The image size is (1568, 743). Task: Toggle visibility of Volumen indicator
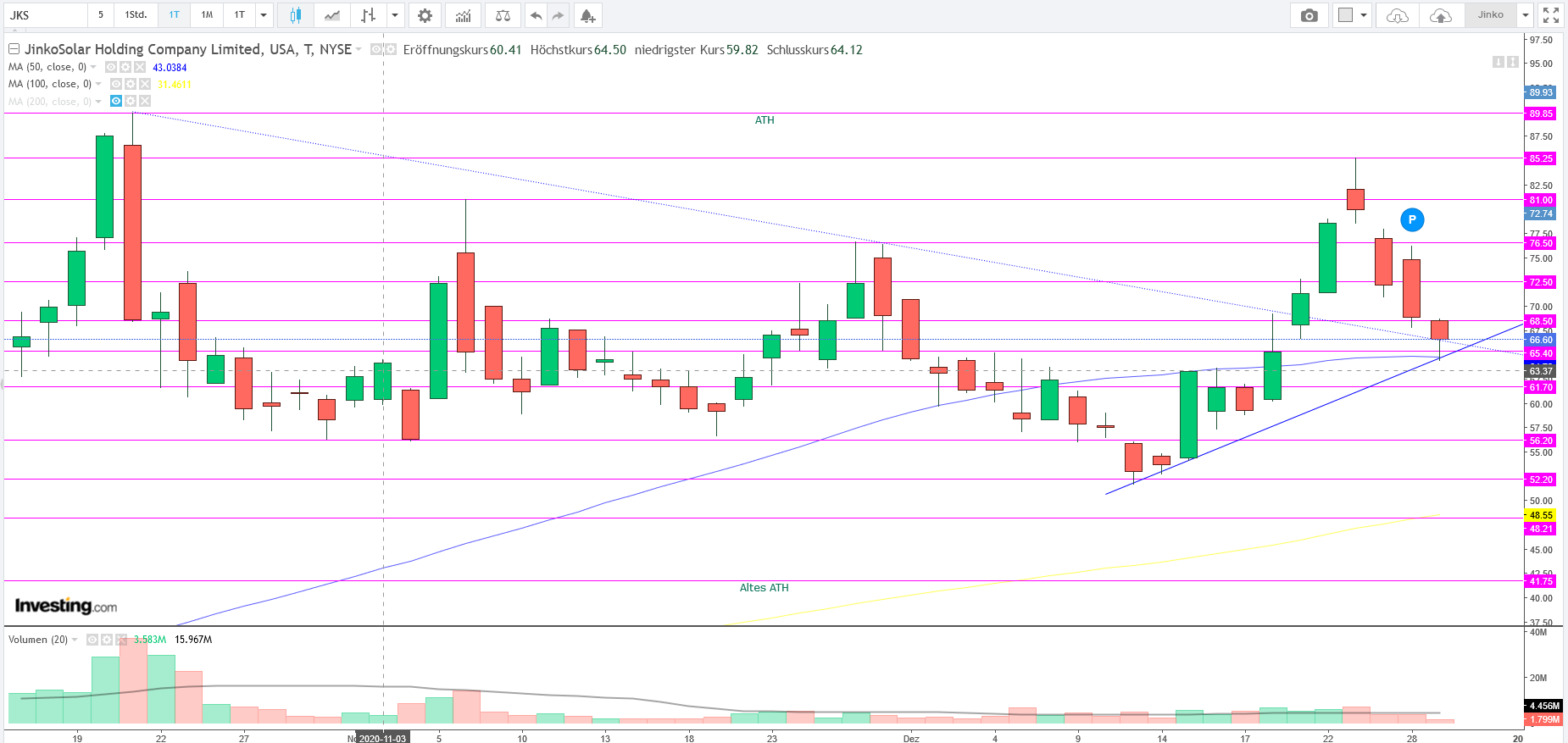(x=92, y=640)
